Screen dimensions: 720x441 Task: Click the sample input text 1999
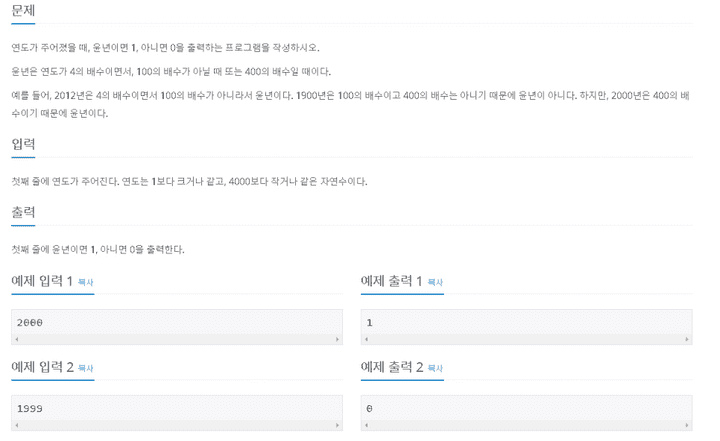coord(30,408)
